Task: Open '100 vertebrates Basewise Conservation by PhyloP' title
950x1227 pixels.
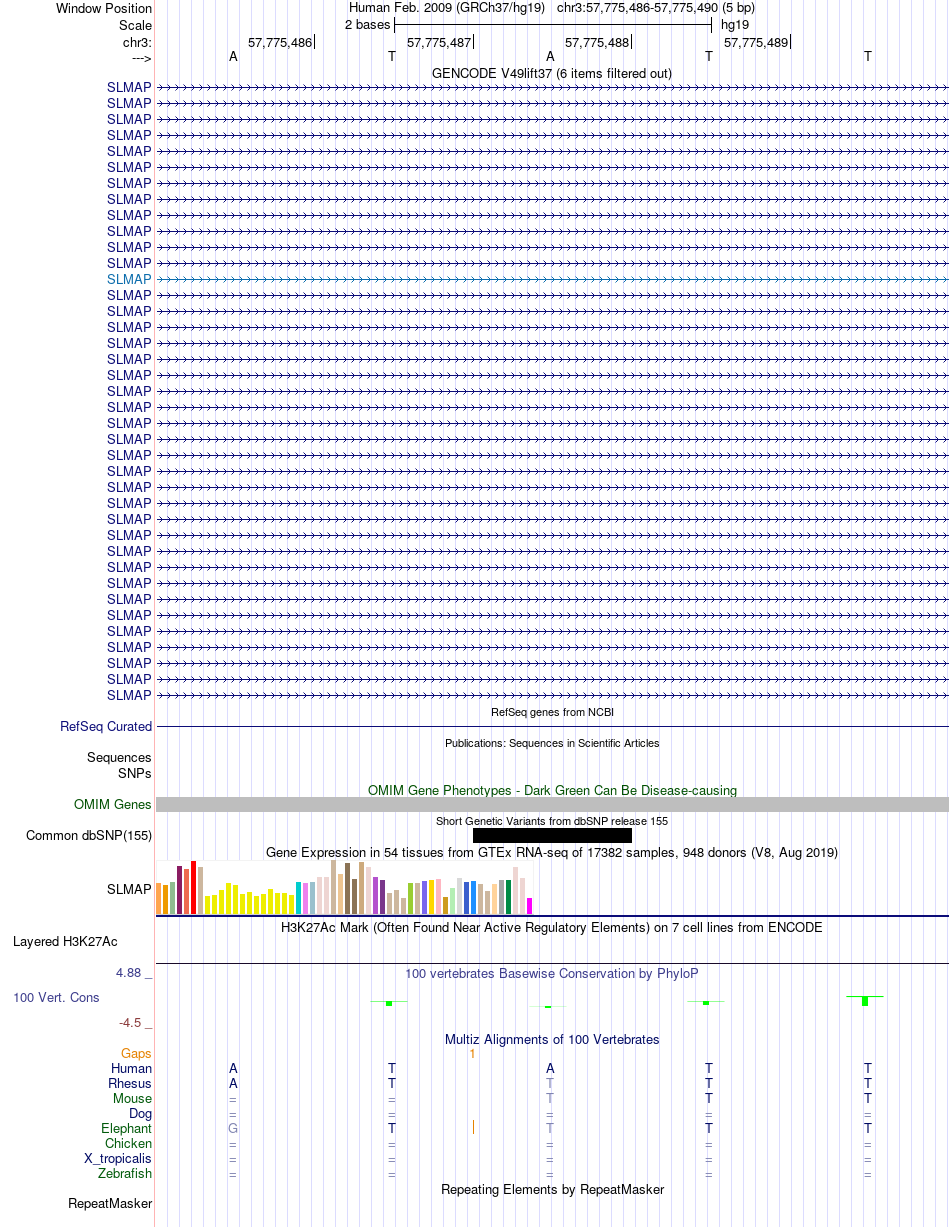Action: tap(552, 973)
